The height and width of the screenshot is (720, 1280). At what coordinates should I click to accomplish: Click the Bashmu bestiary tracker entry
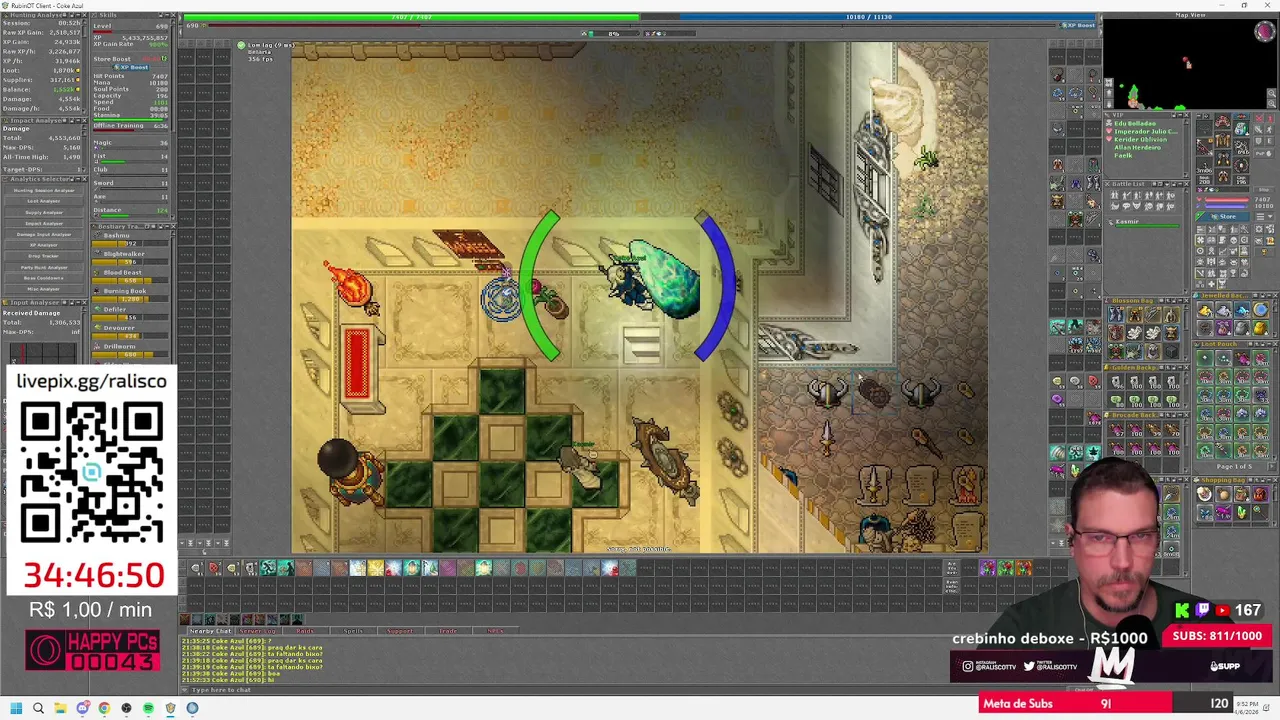tap(130, 239)
